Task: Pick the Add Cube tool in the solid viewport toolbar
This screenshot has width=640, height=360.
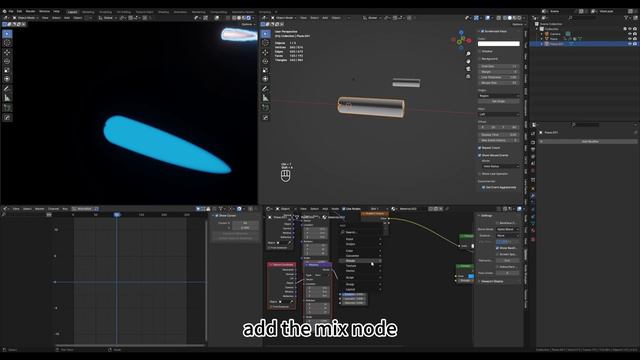Action: 265,108
